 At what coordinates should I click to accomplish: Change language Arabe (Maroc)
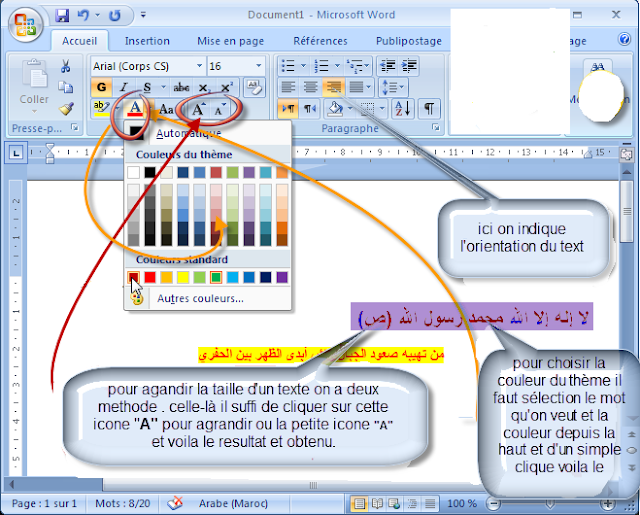tap(233, 504)
